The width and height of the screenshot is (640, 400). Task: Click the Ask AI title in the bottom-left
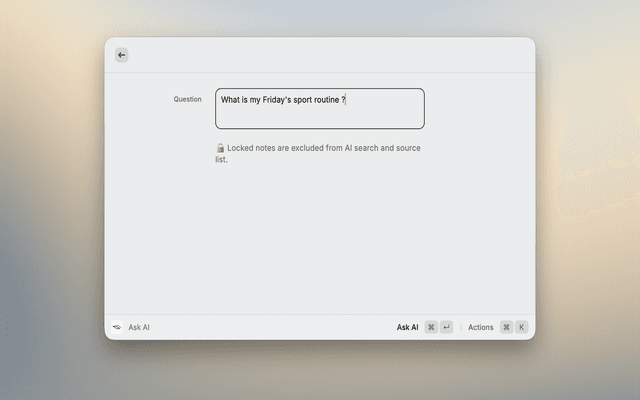[139, 327]
